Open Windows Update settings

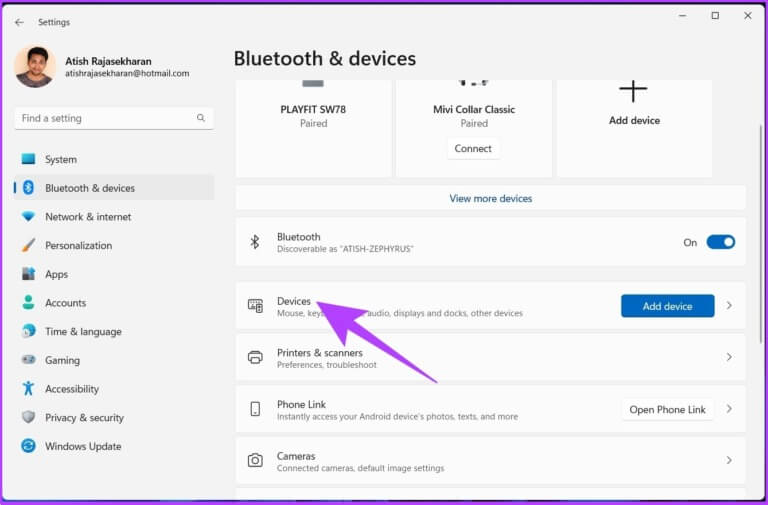pos(114,446)
